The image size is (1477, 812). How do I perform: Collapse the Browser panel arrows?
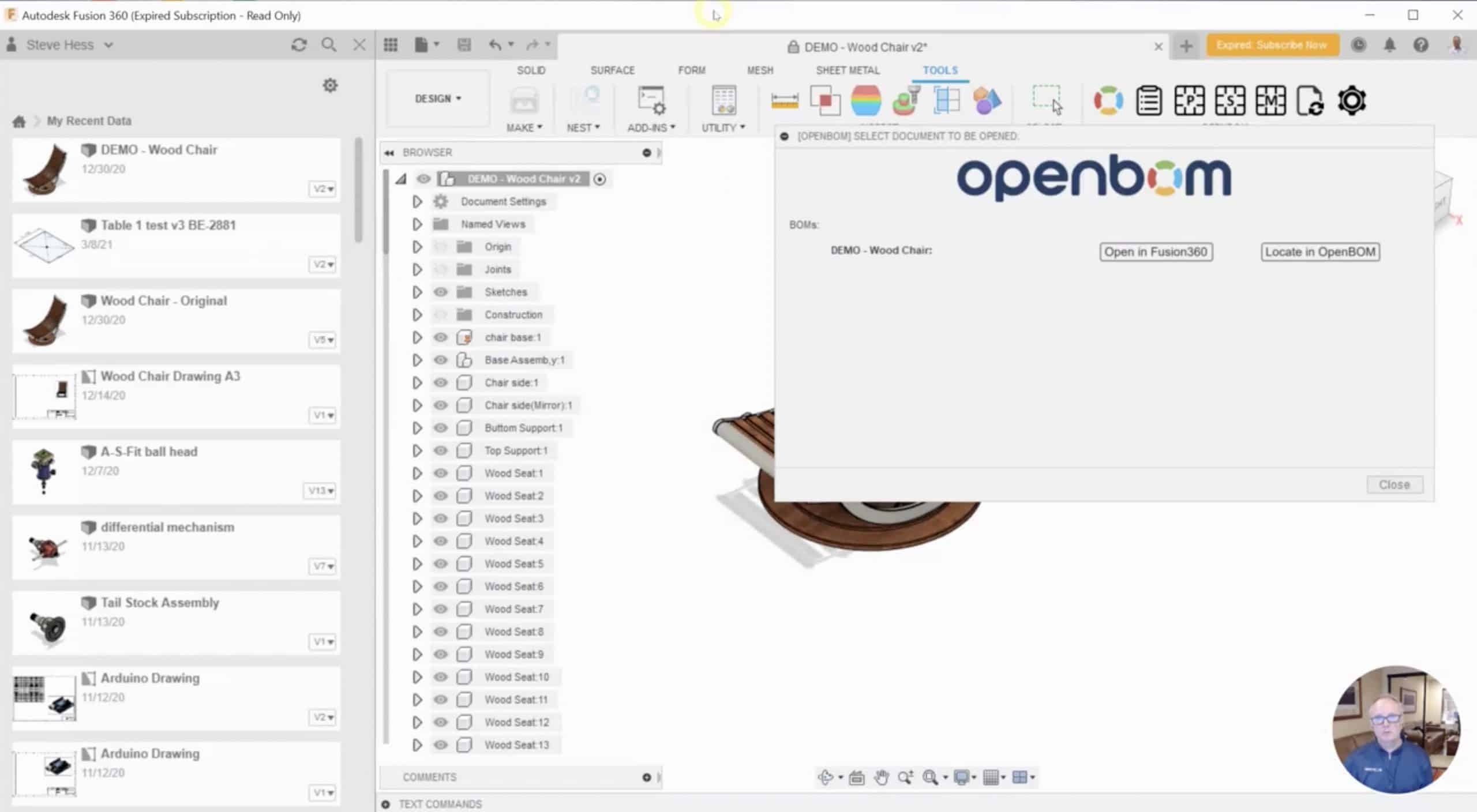click(389, 153)
